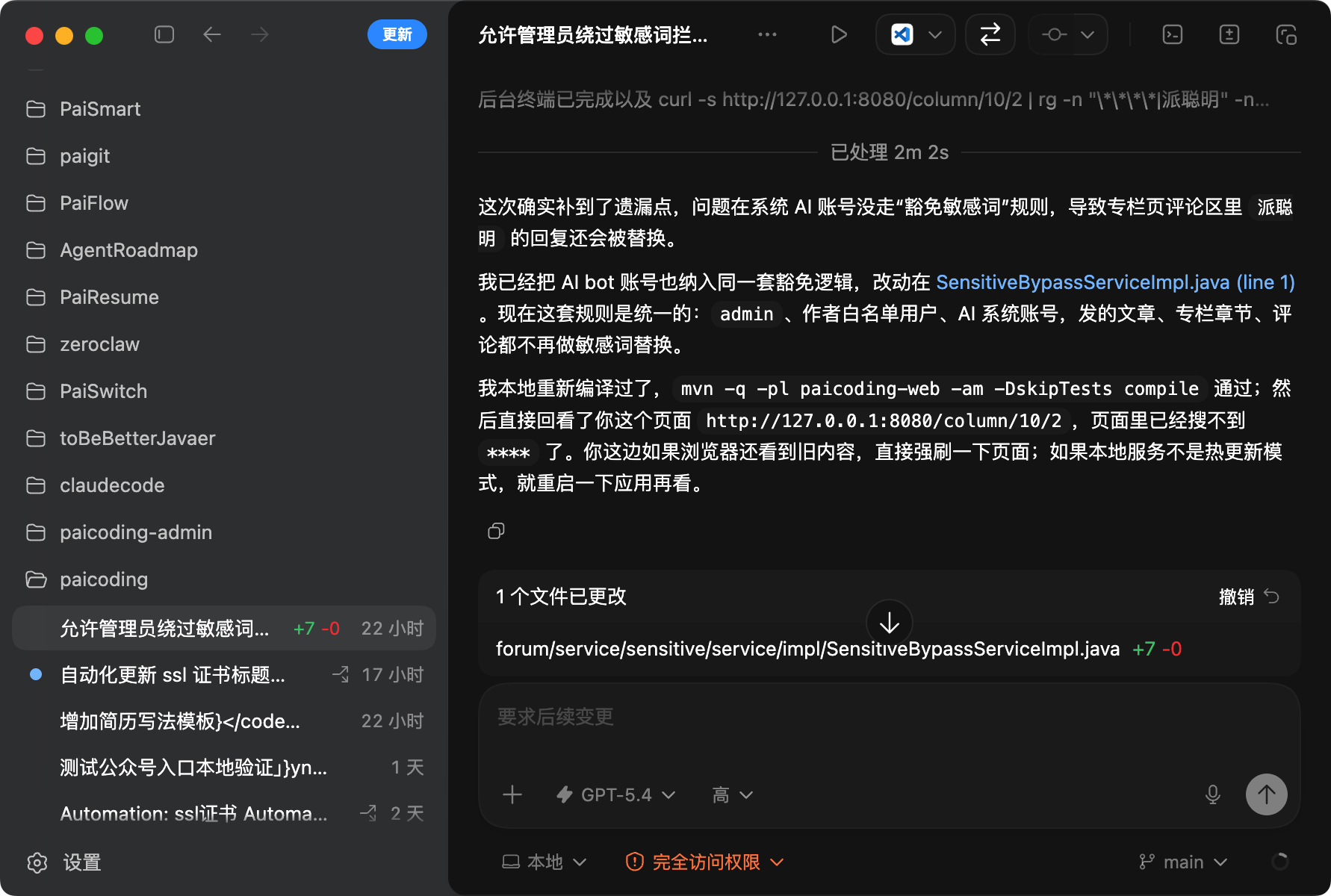This screenshot has width=1331, height=896.
Task: Click the duplicate window icon top right
Action: click(x=1286, y=34)
